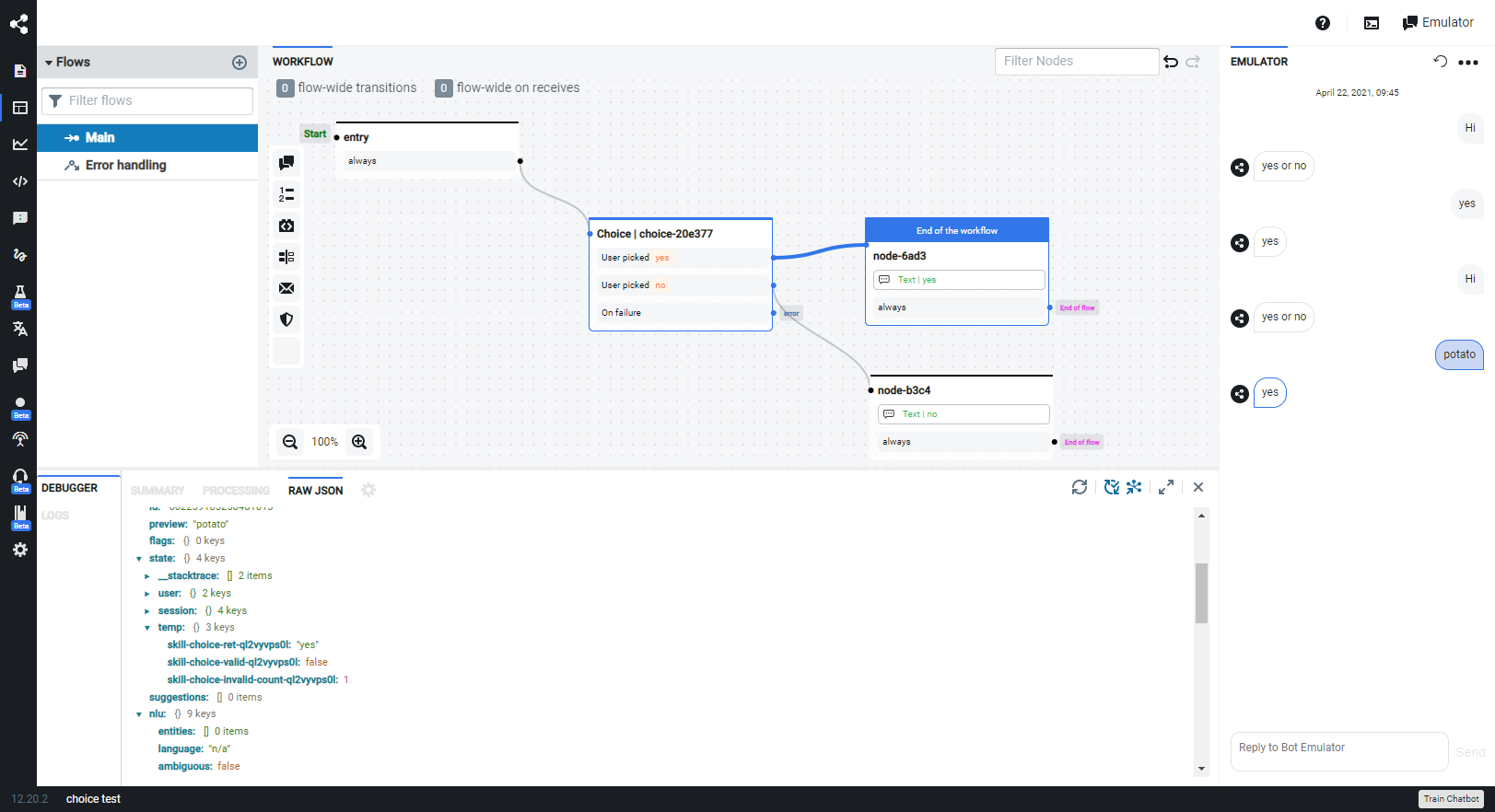The image size is (1495, 812).
Task: Expand the __stacktrace JSON entry
Action: (x=146, y=576)
